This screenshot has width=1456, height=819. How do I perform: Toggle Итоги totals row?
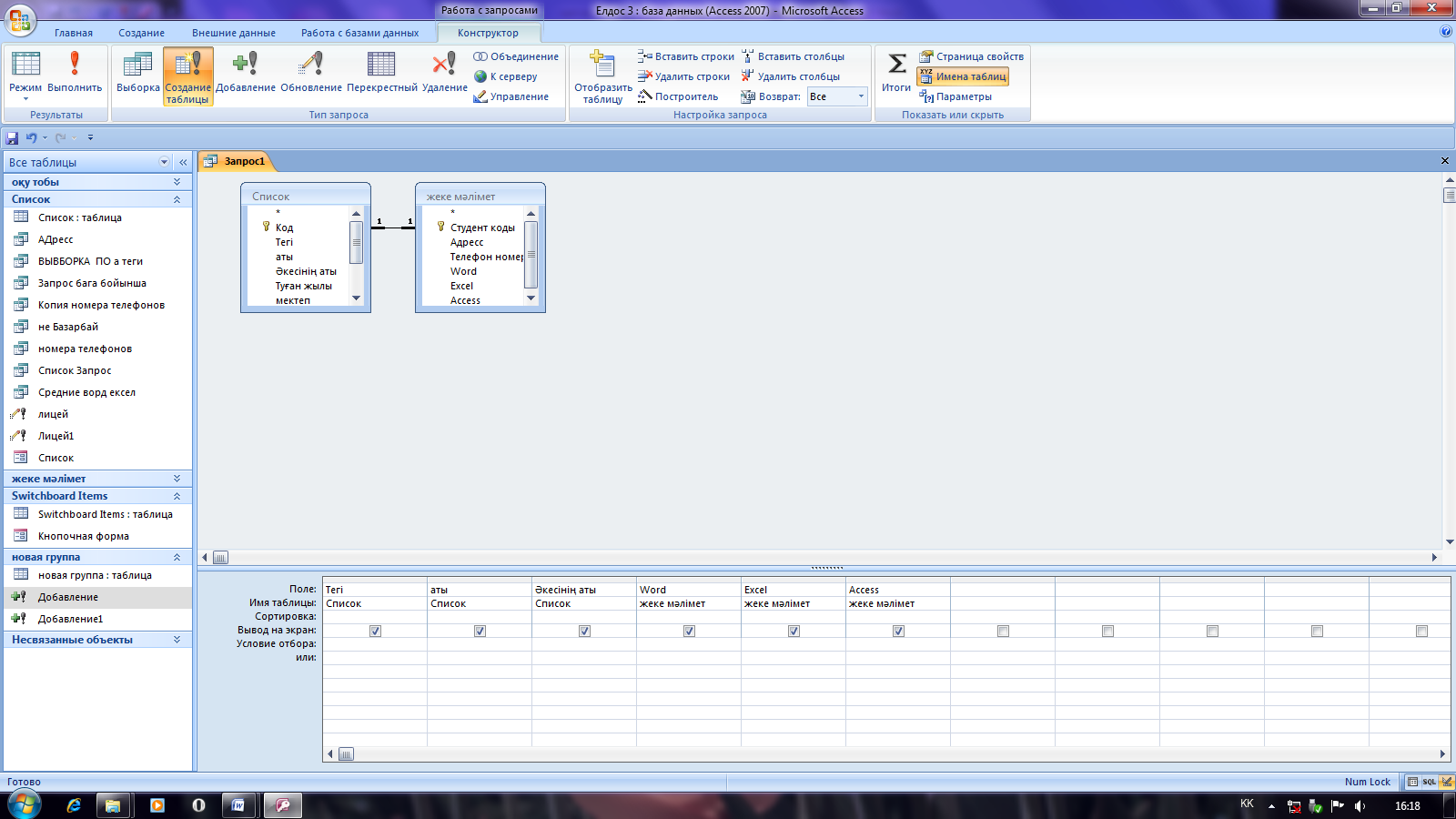(896, 73)
